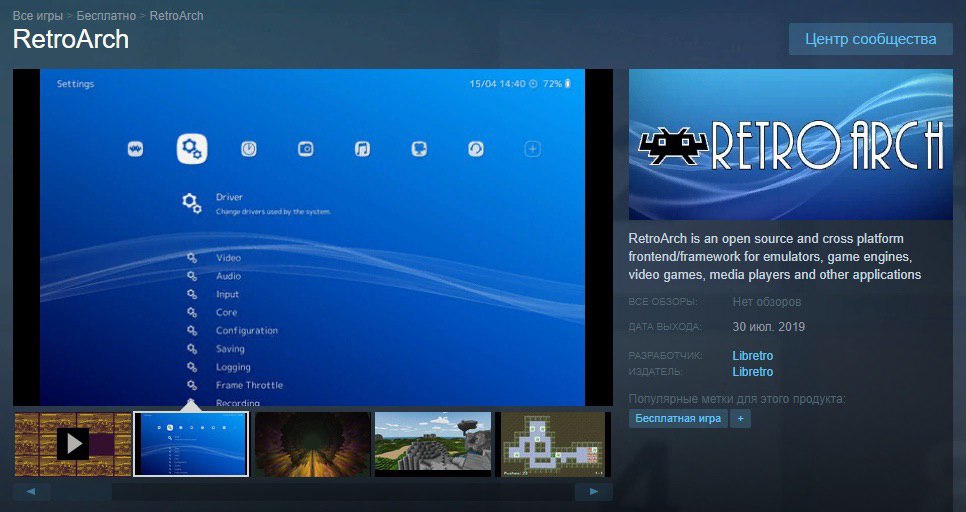Click the gear icon beside Audio
Screen dimensions: 966x512
pos(192,276)
